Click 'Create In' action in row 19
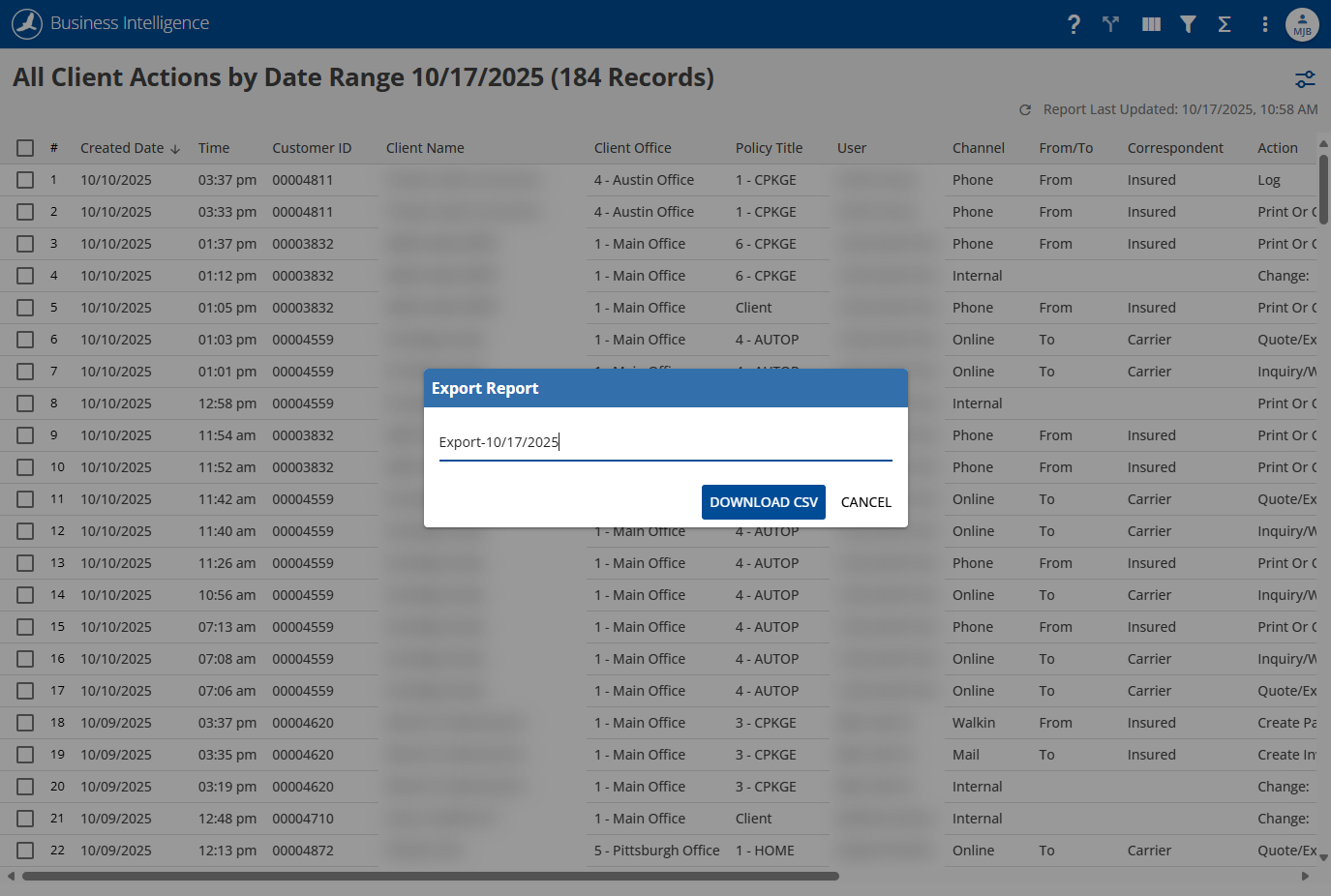 pyautogui.click(x=1286, y=755)
